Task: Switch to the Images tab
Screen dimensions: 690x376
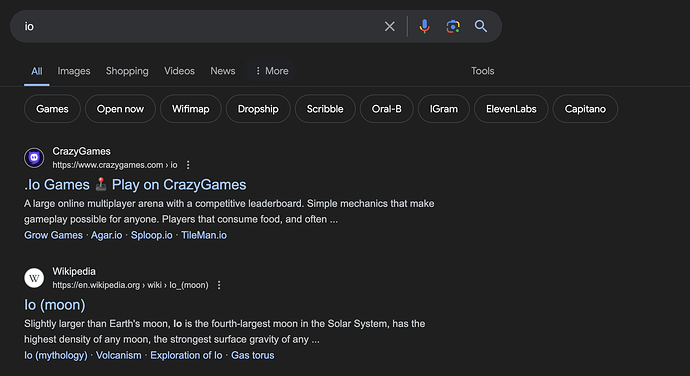Action: tap(73, 71)
